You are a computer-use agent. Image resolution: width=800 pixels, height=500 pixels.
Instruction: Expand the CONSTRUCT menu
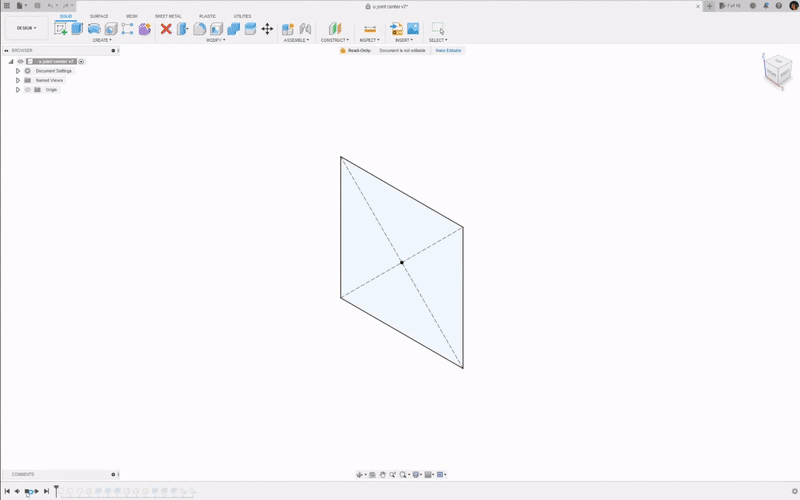(335, 40)
